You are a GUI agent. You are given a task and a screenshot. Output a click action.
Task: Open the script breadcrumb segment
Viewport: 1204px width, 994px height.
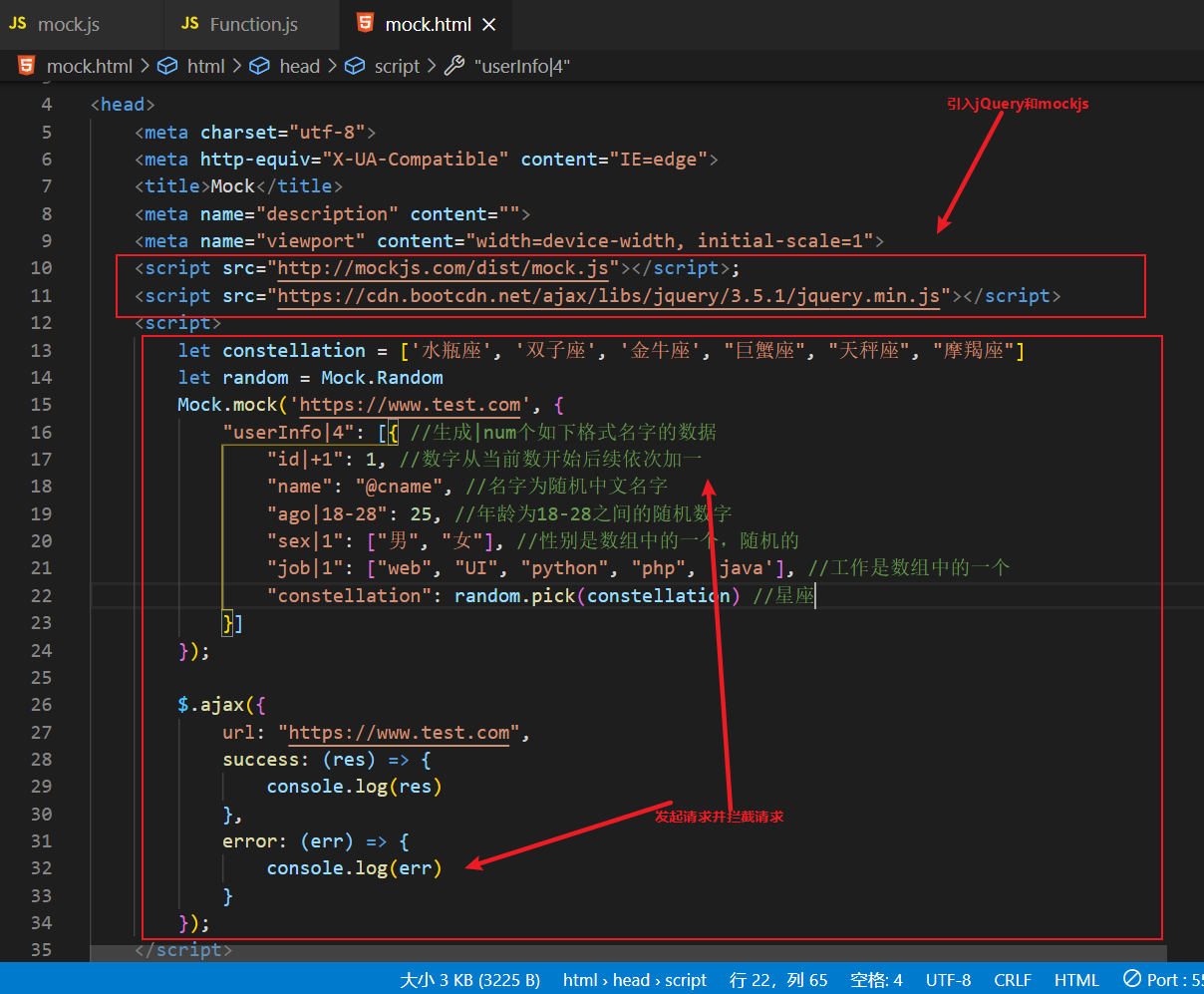coord(384,66)
